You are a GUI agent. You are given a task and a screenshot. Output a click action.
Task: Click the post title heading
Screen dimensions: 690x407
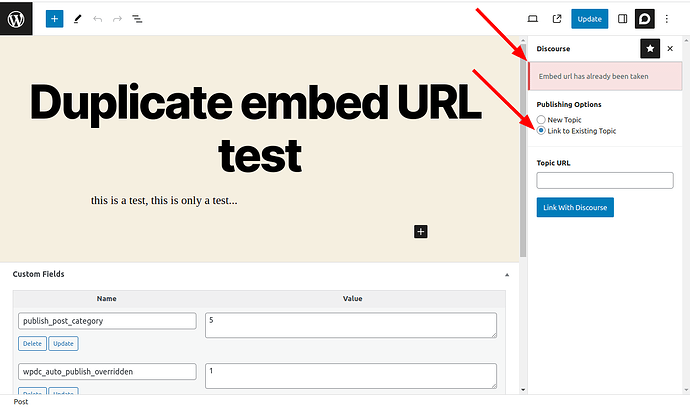[256, 128]
